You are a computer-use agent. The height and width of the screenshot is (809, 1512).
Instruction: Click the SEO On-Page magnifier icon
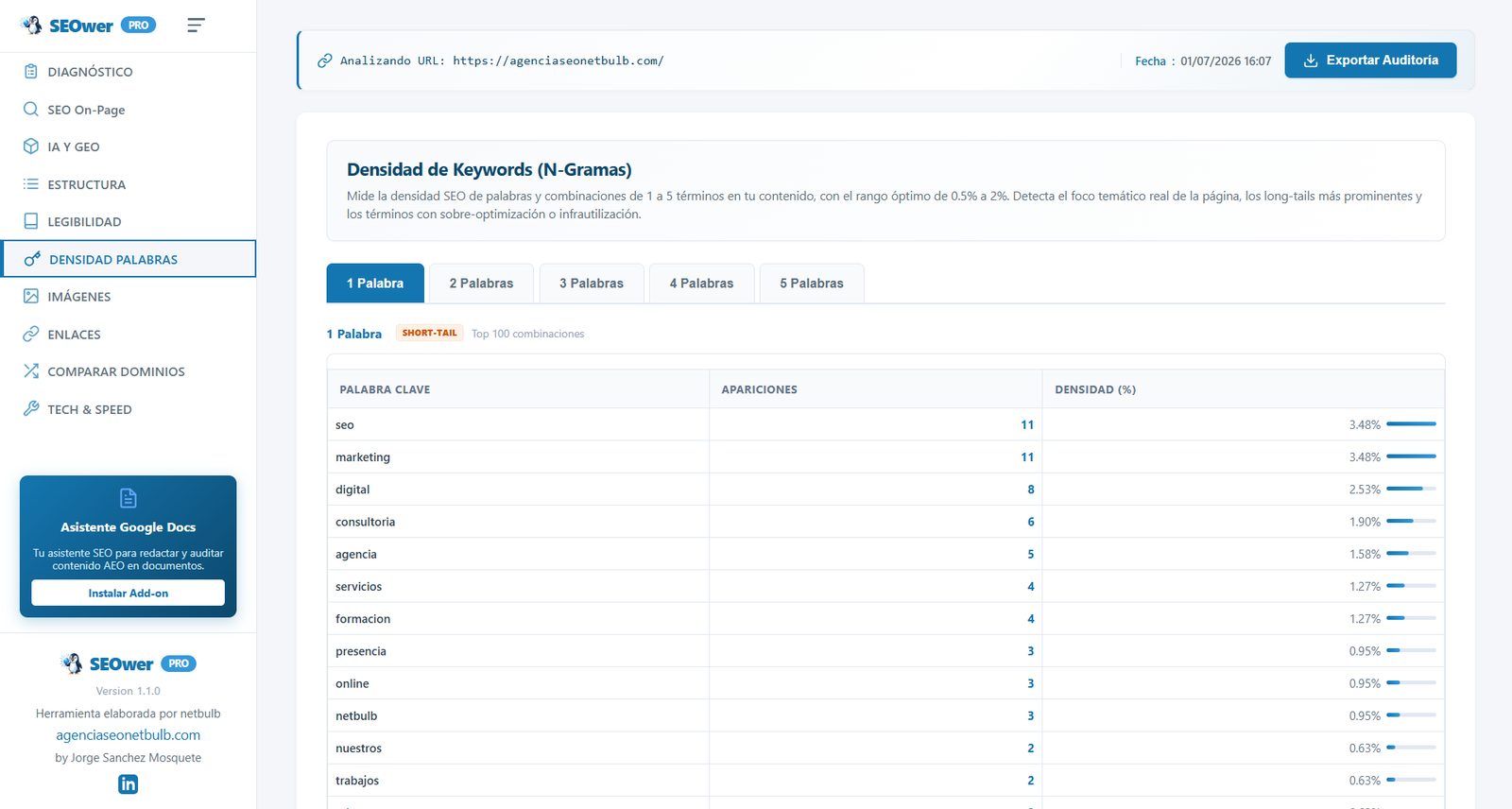(x=31, y=110)
